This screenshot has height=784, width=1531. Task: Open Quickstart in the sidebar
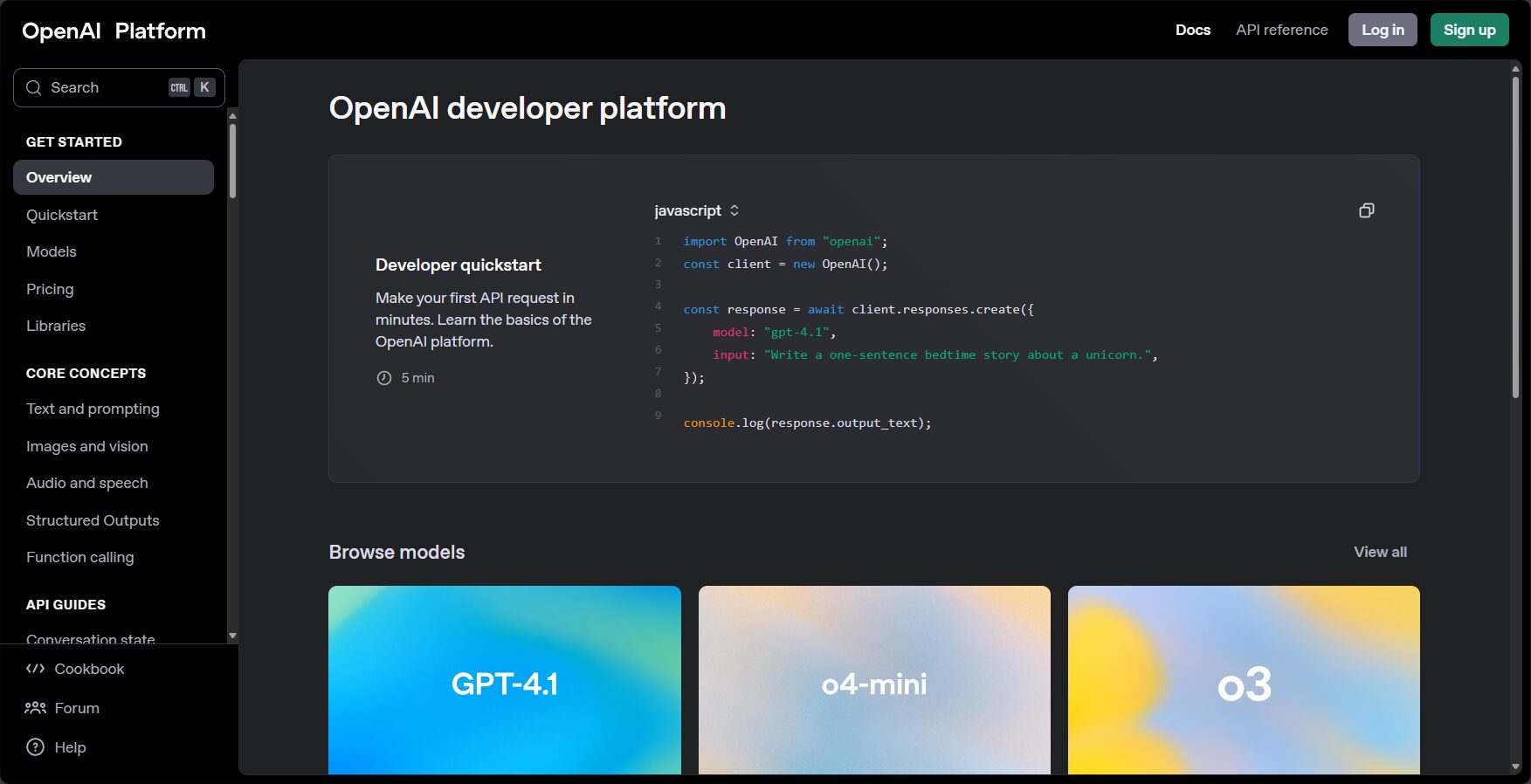click(62, 215)
